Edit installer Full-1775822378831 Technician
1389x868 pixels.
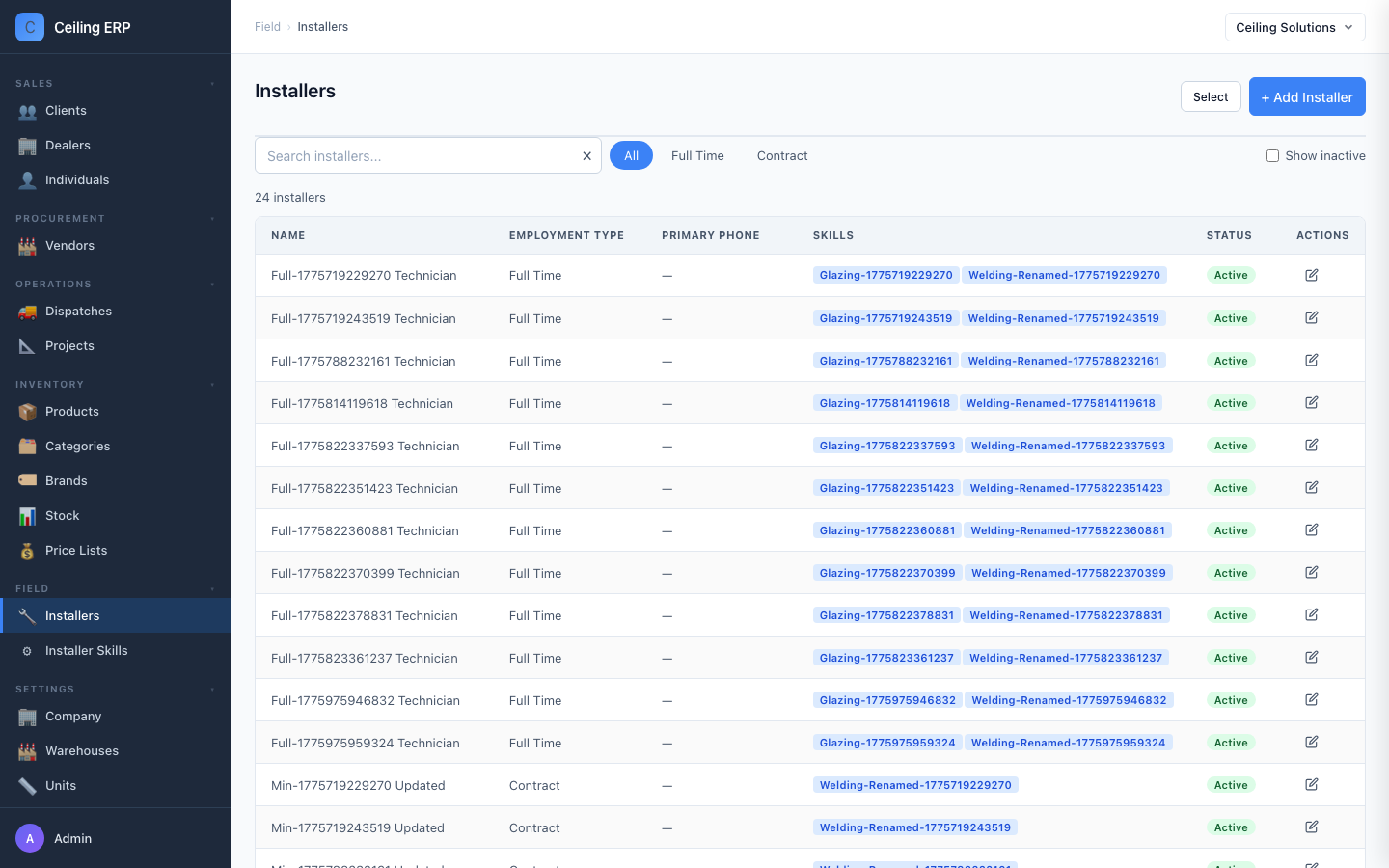point(1312,614)
